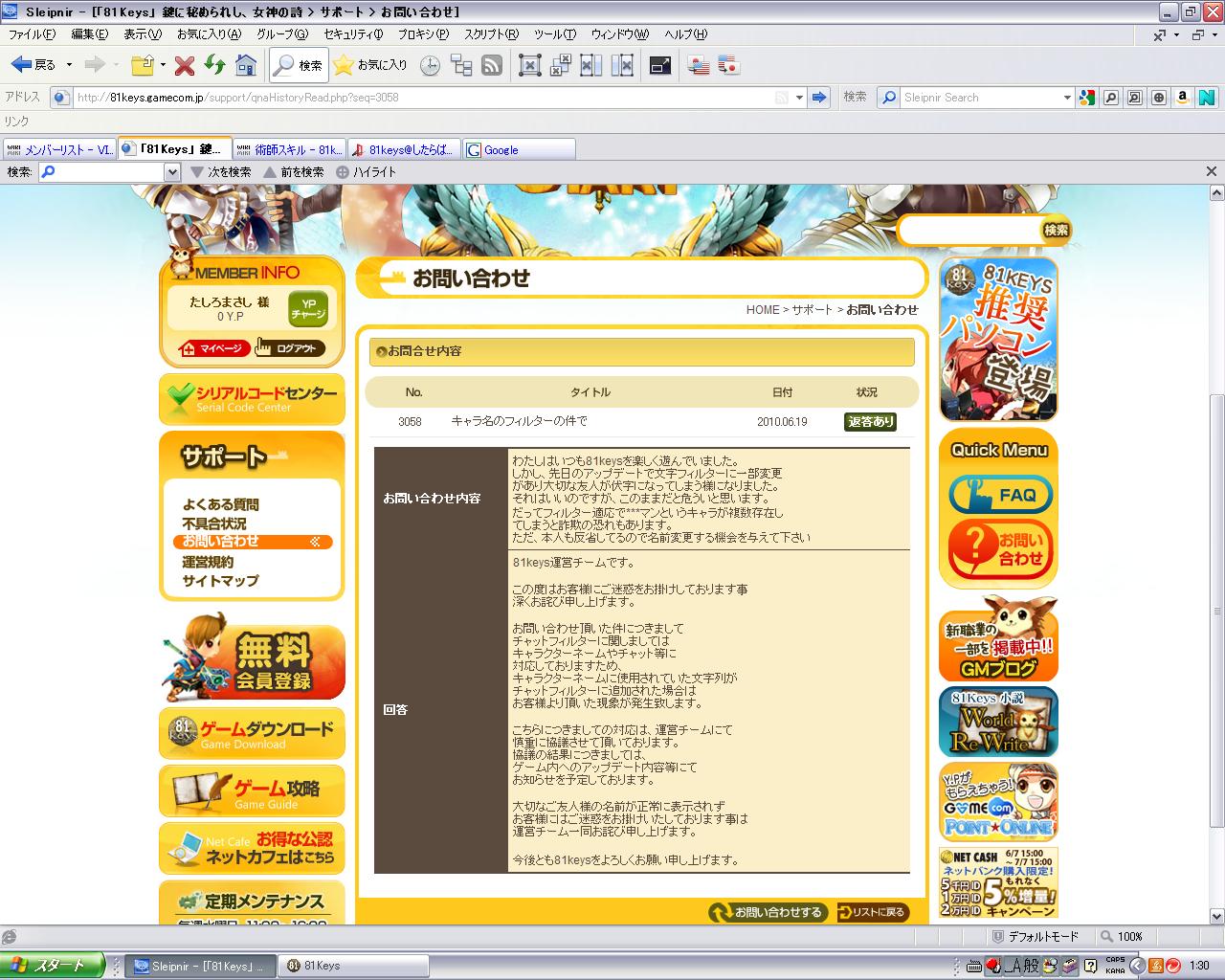1225x980 pixels.
Task: Open the history clock icon
Action: click(x=431, y=65)
